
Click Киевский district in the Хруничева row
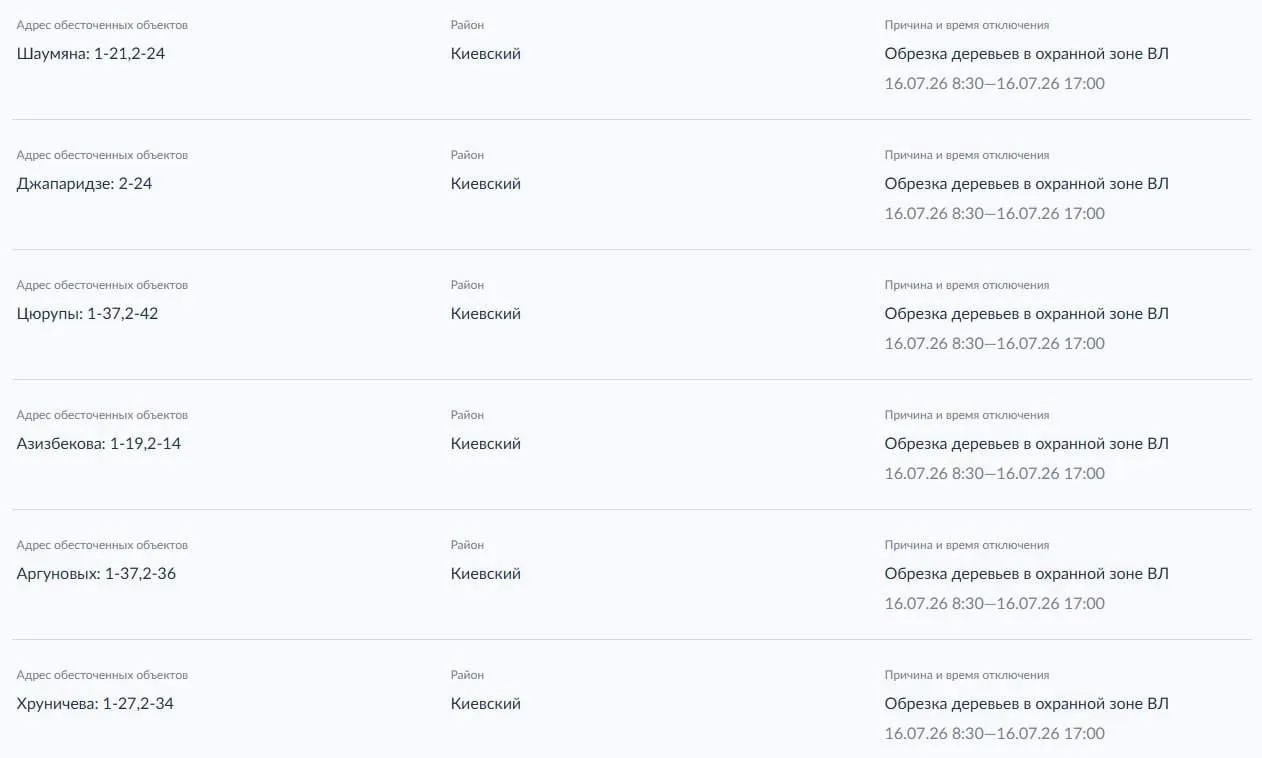point(486,704)
